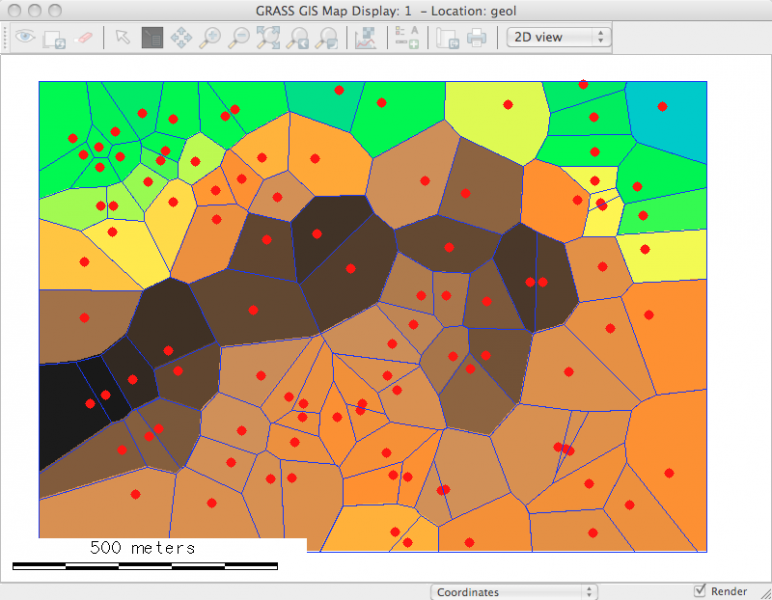The image size is (772, 600).
Task: Activate the Query raster/vector map tool
Action: click(x=152, y=37)
